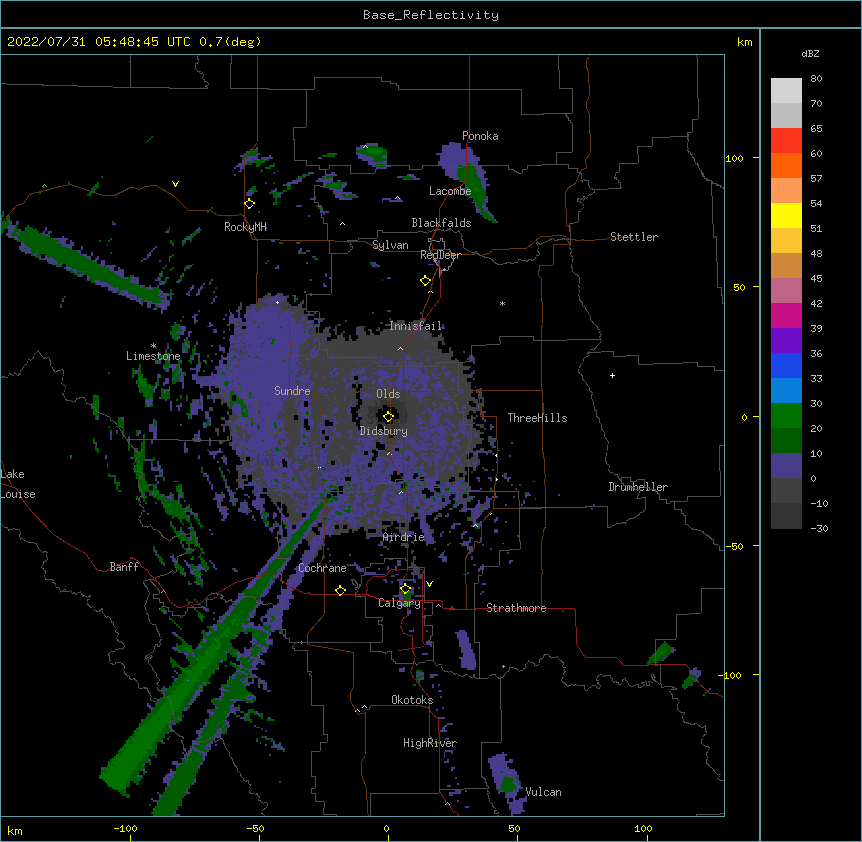This screenshot has width=862, height=842.
Task: Select the bright green 20–30 dBZ legend swatch
Action: pos(786,416)
